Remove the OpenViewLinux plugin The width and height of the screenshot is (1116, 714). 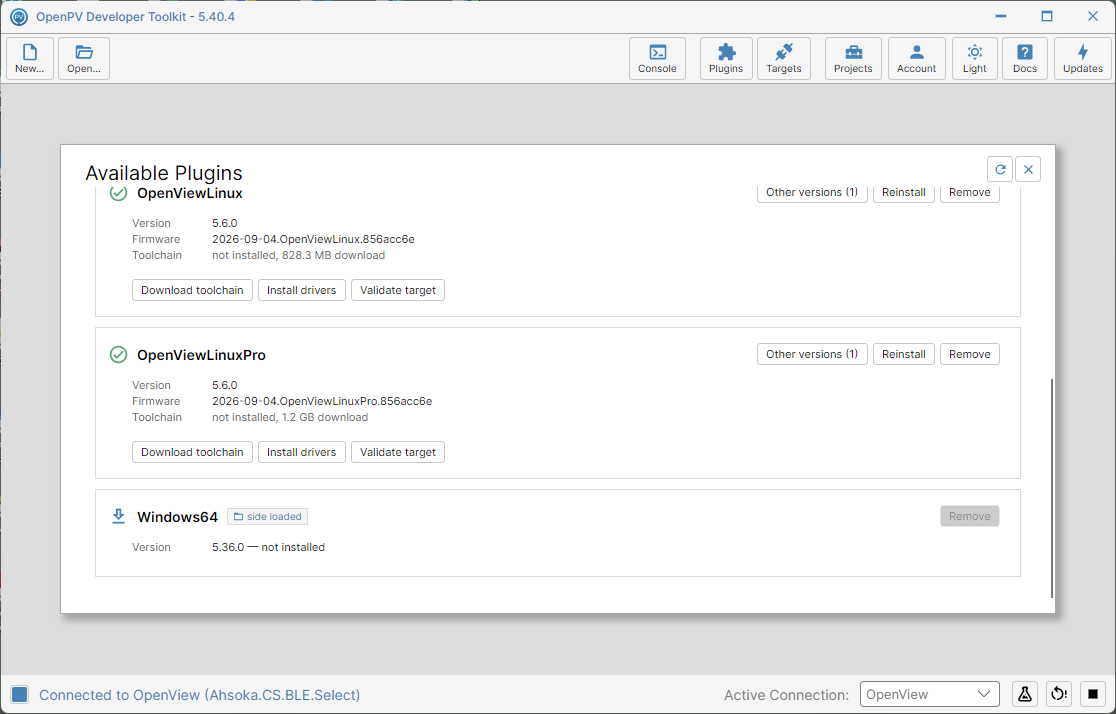[969, 193]
